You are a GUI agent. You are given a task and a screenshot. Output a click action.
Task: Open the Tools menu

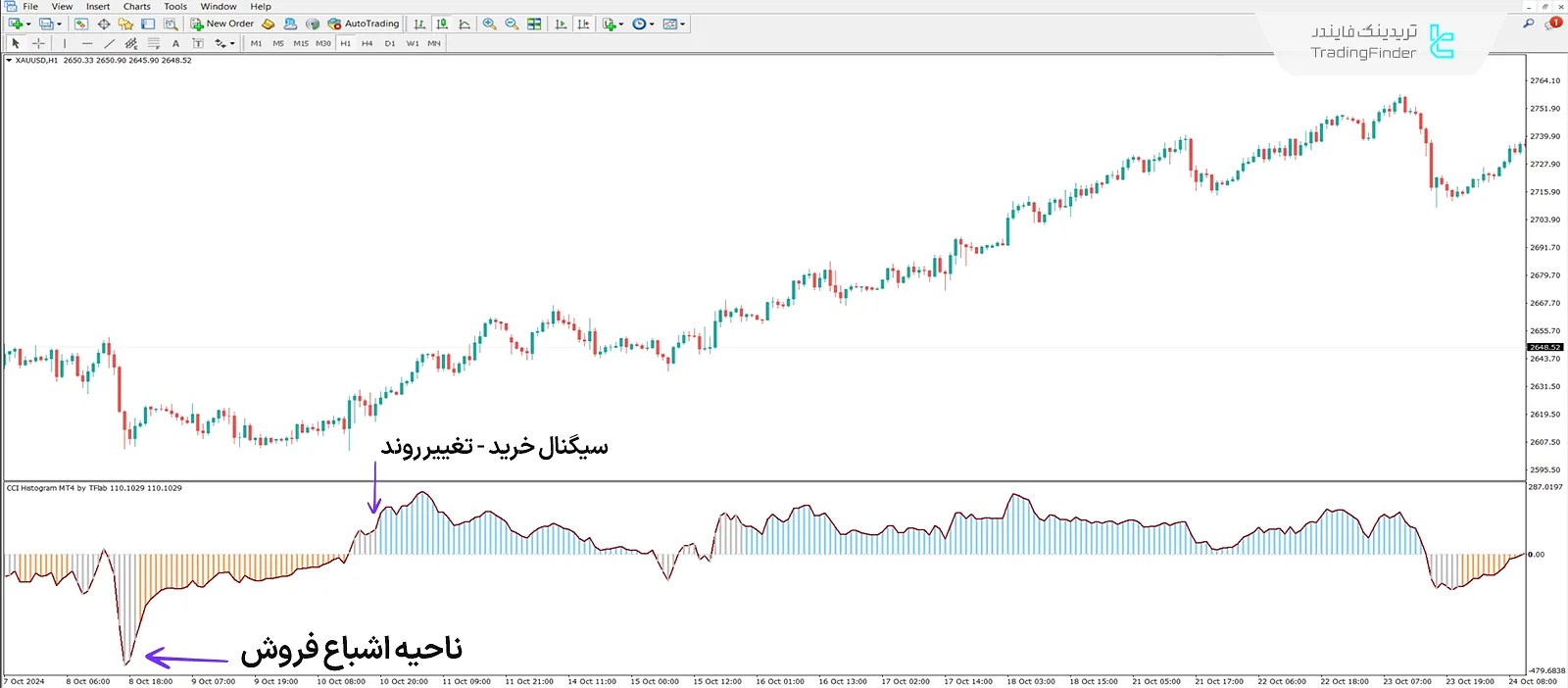pos(175,7)
